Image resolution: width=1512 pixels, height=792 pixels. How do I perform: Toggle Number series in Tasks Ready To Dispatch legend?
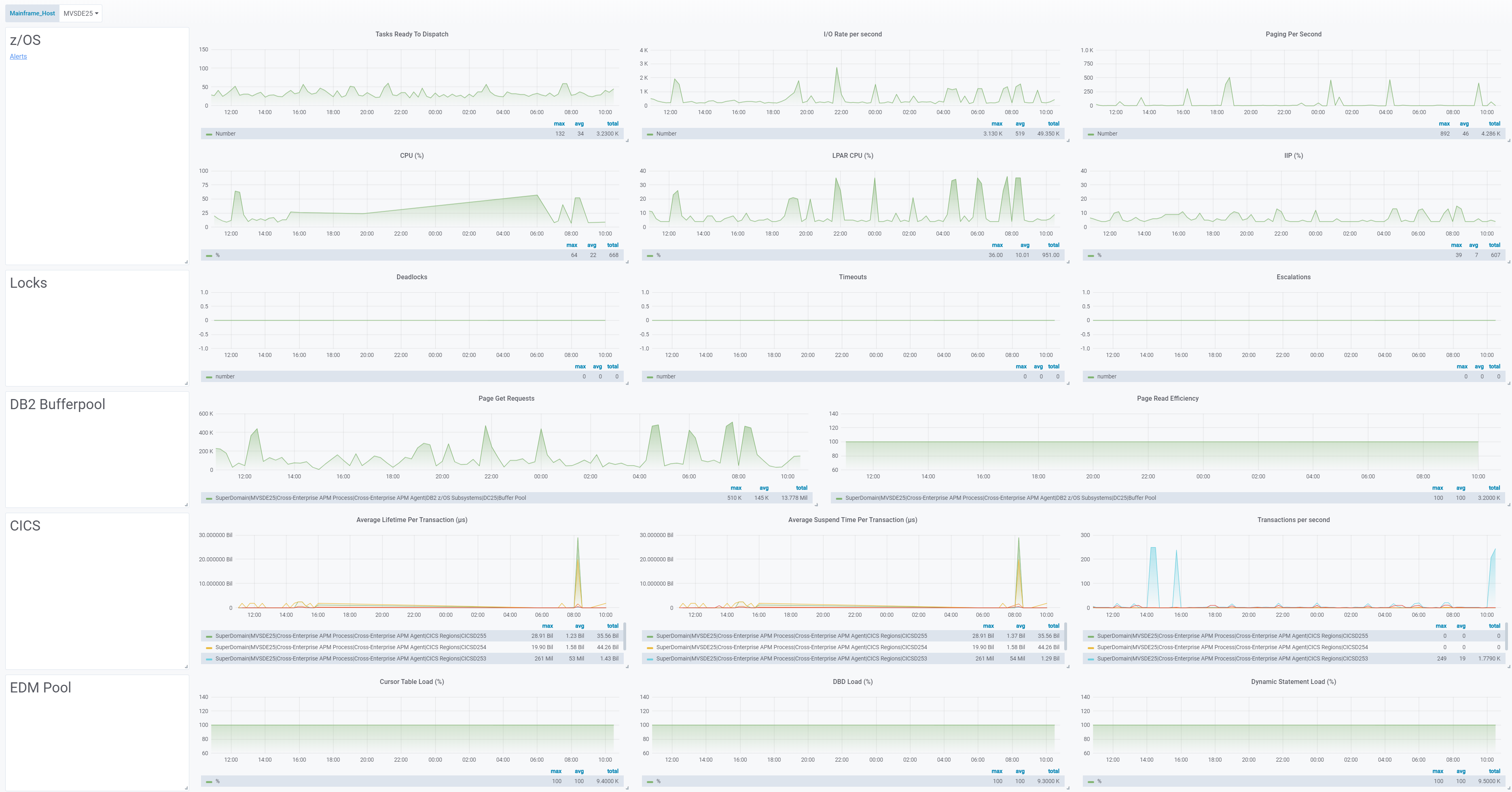pos(225,134)
